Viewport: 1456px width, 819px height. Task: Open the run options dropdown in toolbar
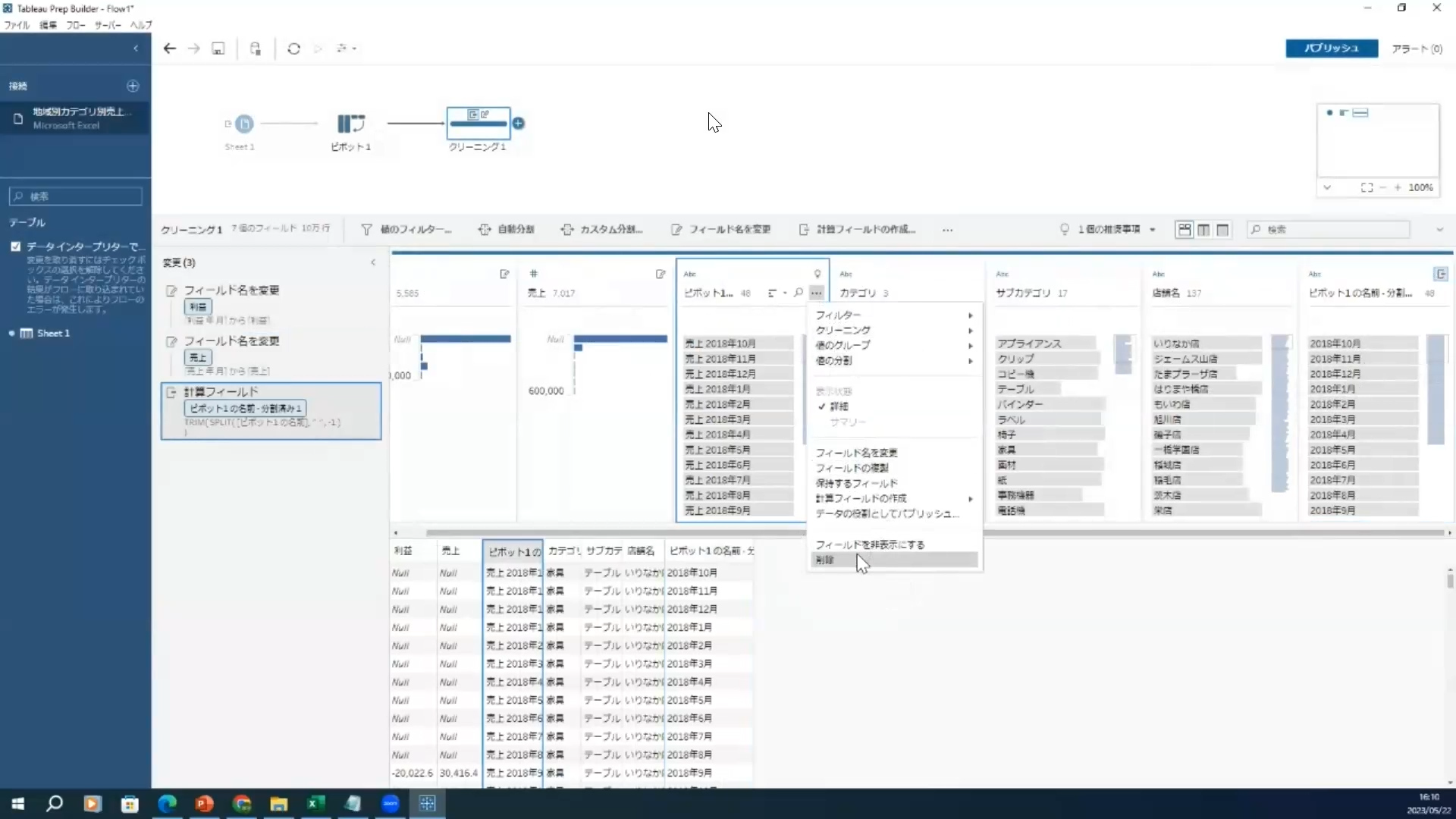click(x=347, y=49)
